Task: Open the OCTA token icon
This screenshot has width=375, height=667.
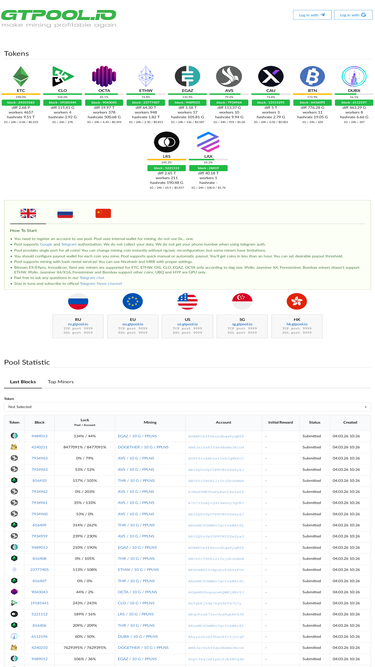Action: tap(104, 77)
